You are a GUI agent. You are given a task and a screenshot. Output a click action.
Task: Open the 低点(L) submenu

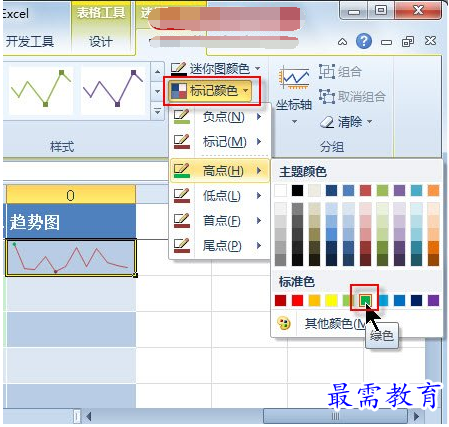tap(220, 196)
